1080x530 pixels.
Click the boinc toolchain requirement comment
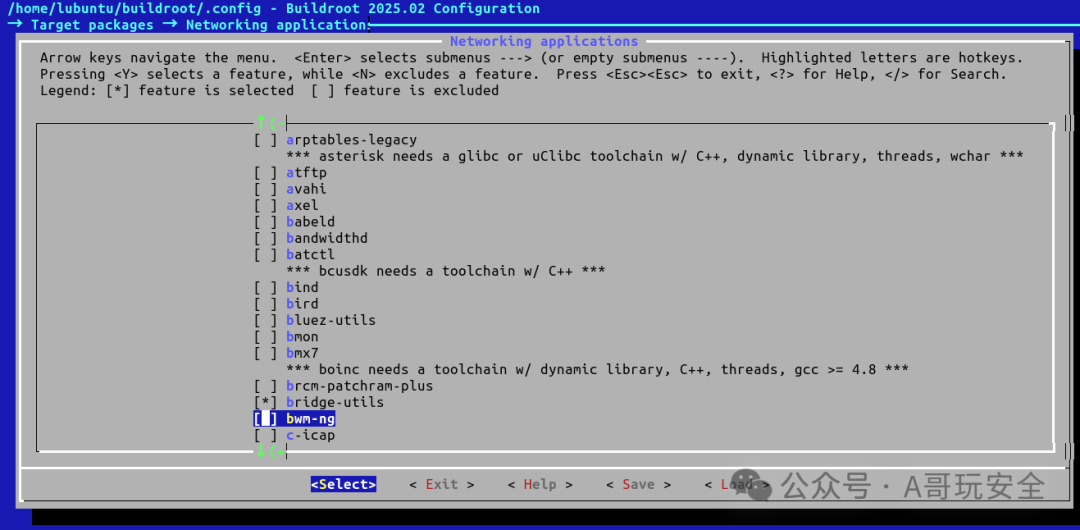pyautogui.click(x=597, y=370)
